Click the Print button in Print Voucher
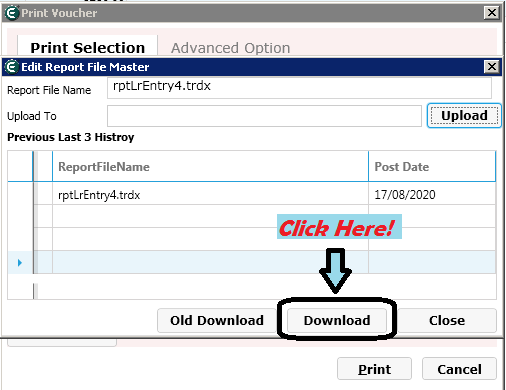This screenshot has width=506, height=390. coord(374,369)
